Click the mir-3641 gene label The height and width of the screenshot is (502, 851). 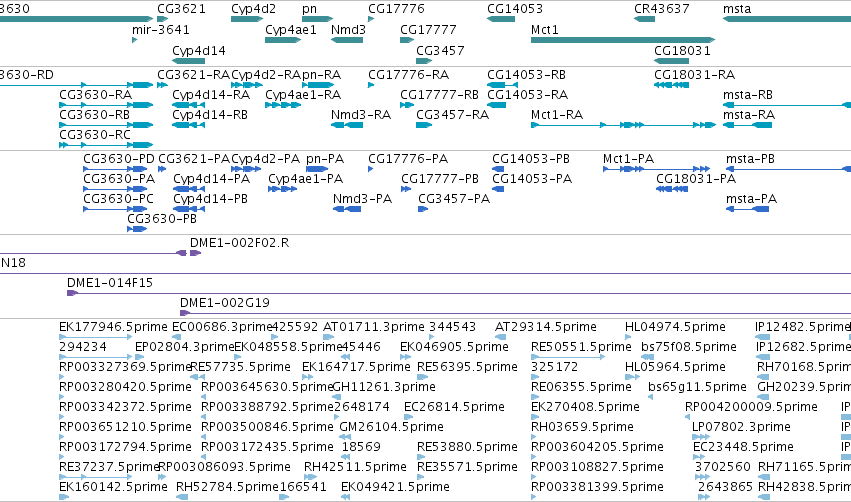161,29
